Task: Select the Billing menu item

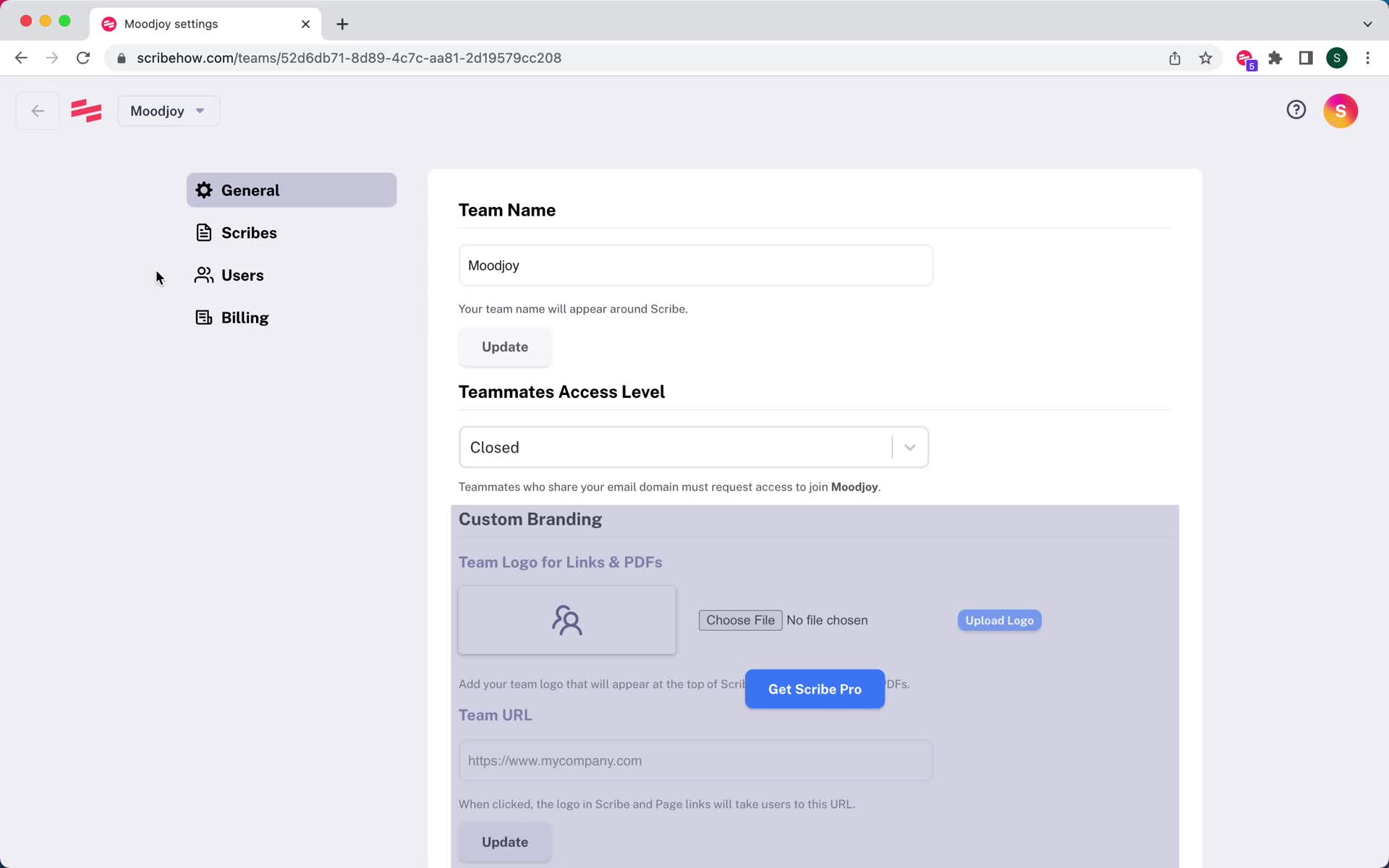Action: (x=244, y=317)
